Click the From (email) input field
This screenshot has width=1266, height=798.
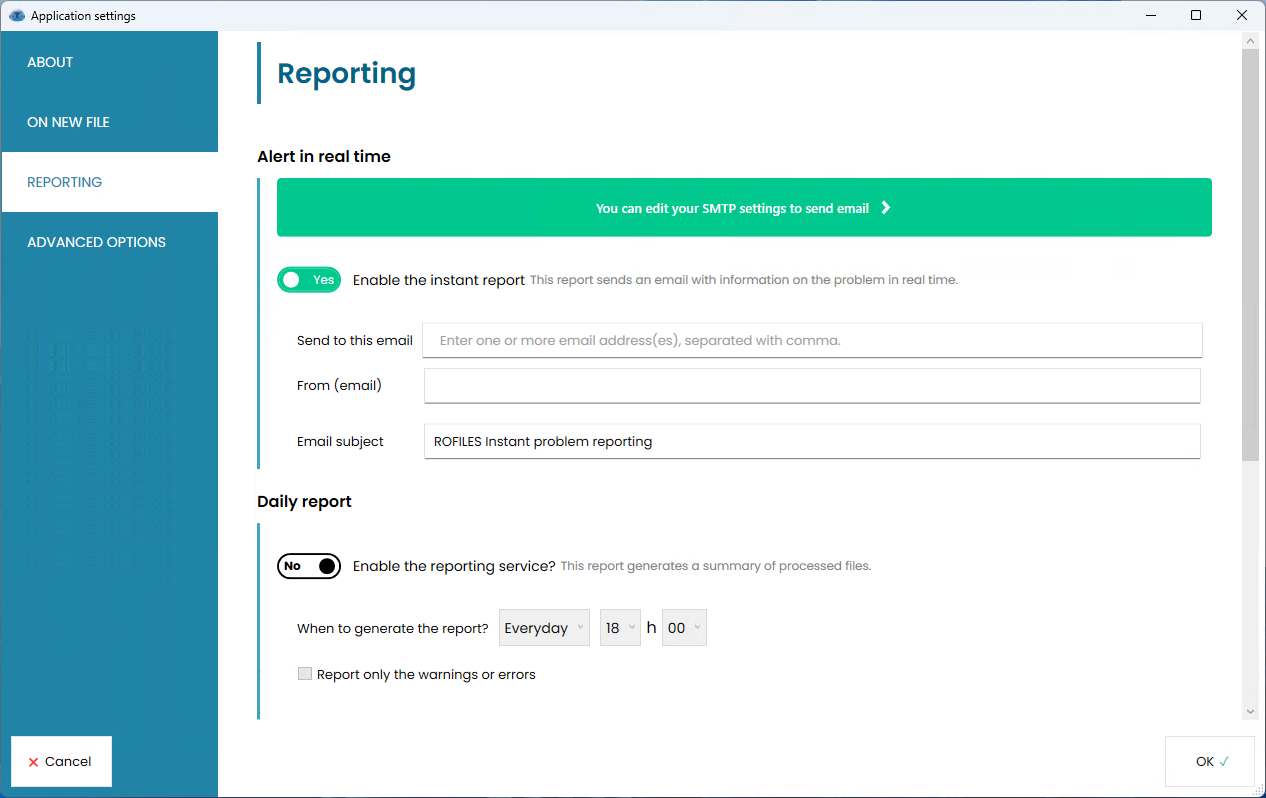tap(812, 386)
